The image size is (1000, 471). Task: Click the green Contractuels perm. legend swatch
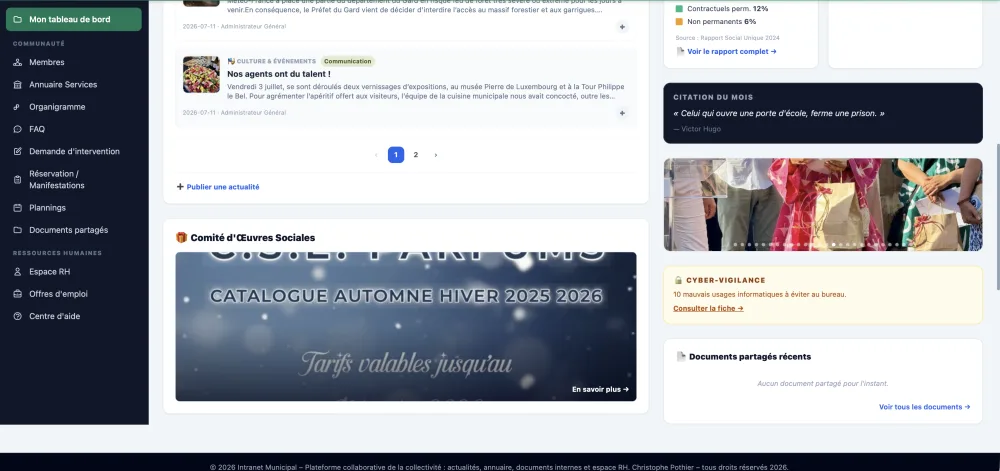(x=679, y=9)
